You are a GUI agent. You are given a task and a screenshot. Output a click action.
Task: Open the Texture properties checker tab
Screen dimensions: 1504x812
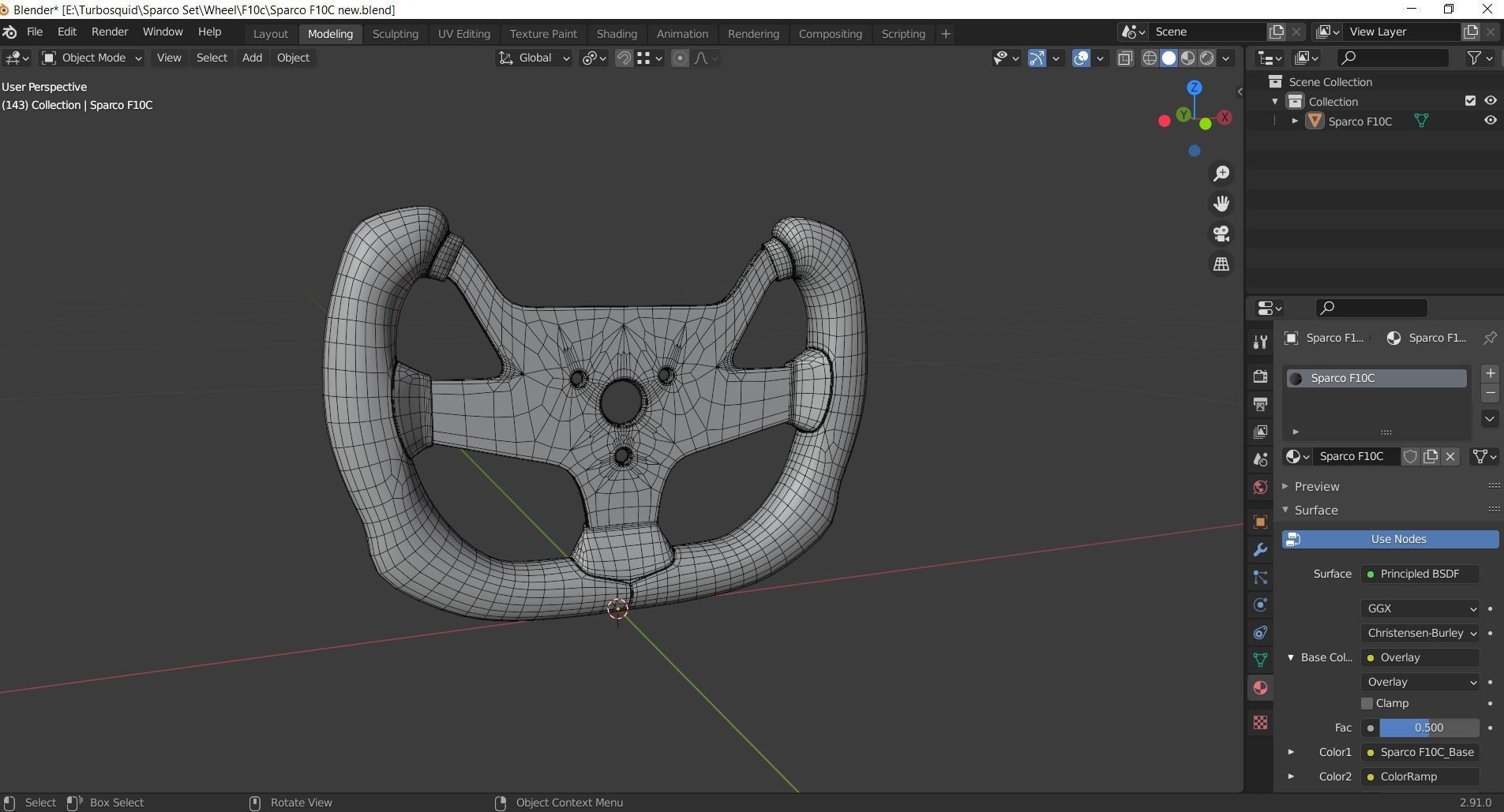pyautogui.click(x=1260, y=722)
